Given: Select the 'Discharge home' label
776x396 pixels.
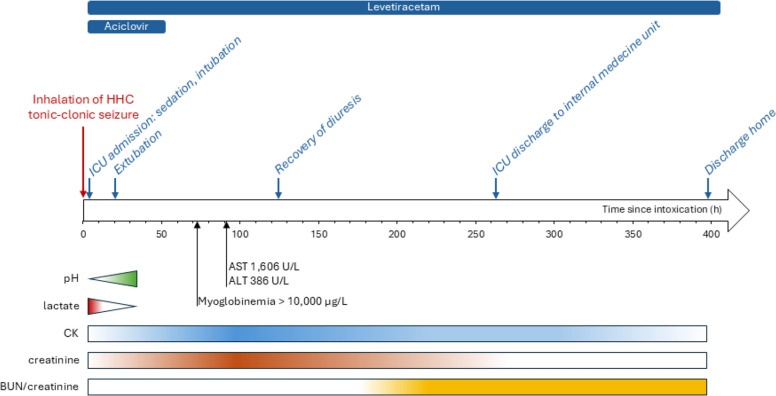Looking at the screenshot, I should coord(739,143).
